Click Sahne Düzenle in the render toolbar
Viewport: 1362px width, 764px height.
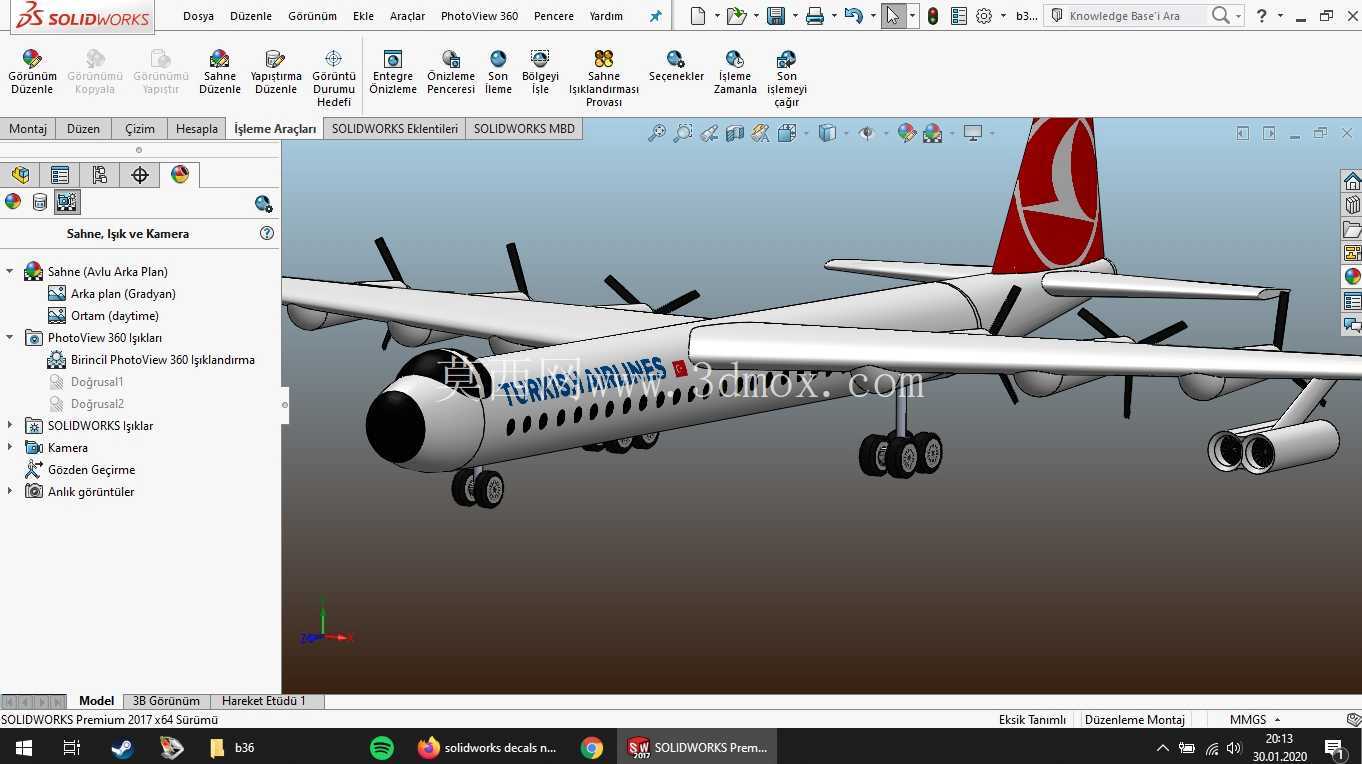(x=220, y=73)
